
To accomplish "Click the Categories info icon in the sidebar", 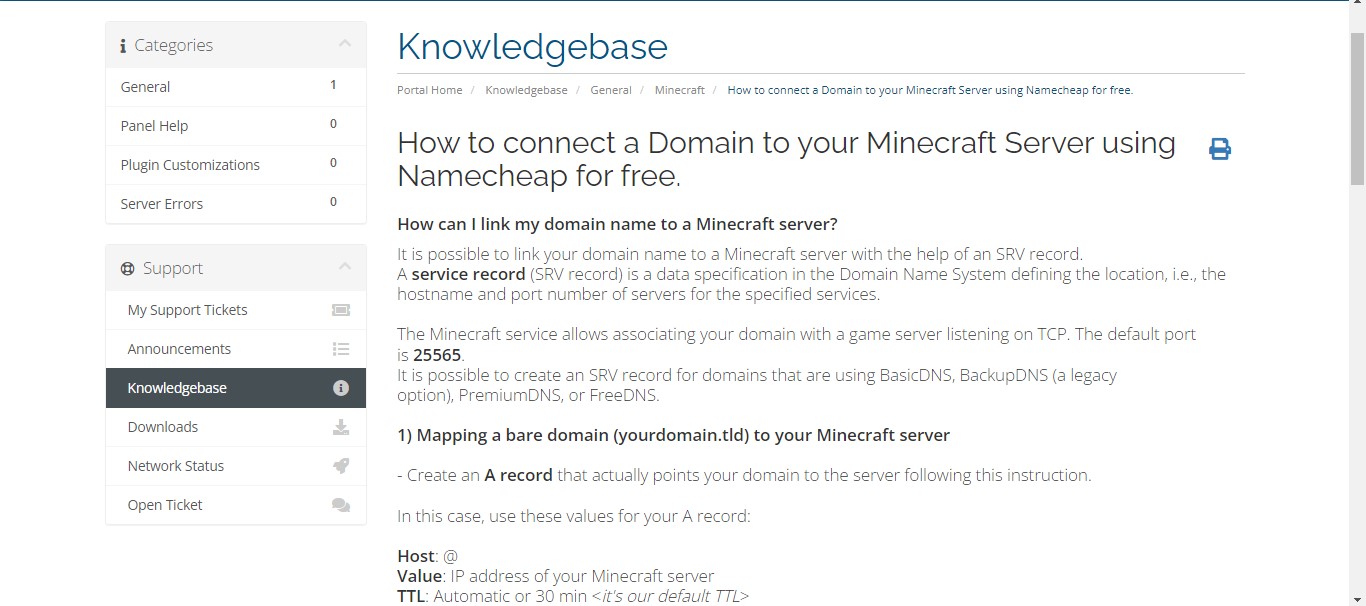I will [123, 44].
